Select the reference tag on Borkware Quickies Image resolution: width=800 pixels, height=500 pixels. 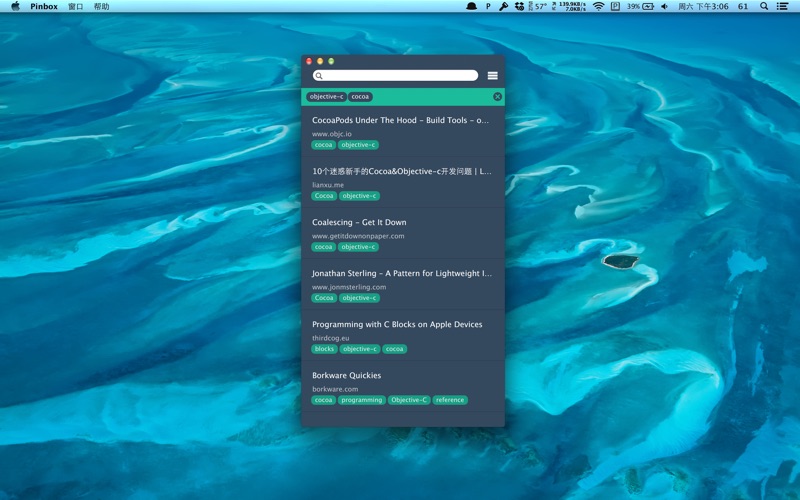click(449, 400)
